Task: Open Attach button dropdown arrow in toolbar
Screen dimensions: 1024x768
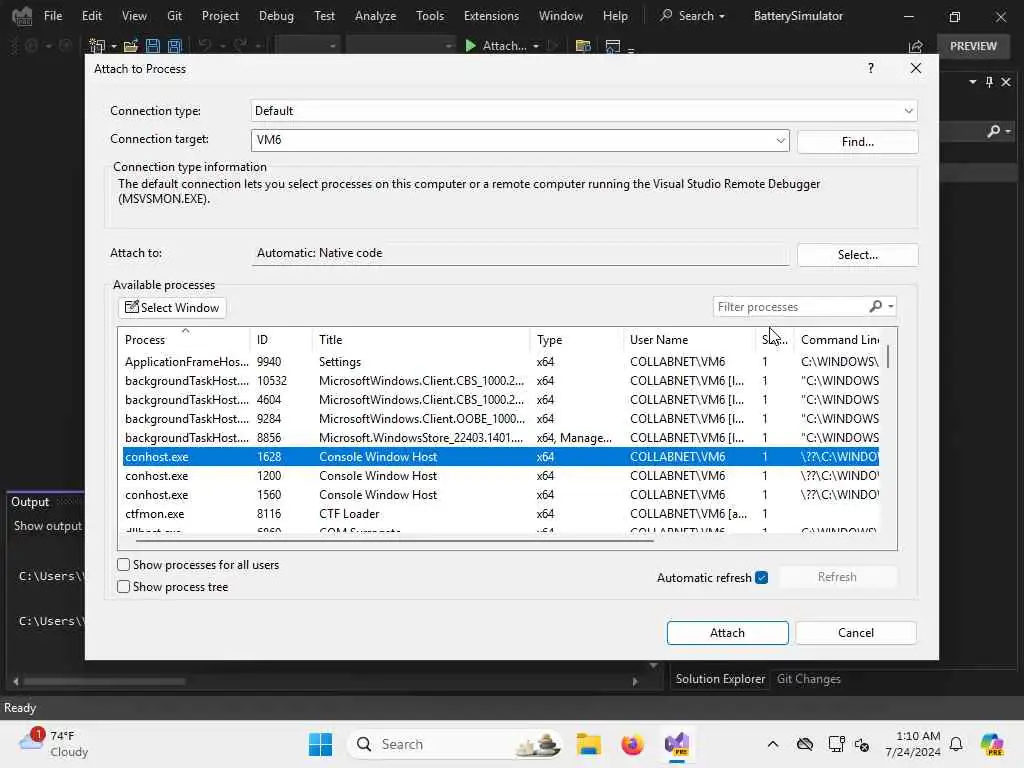Action: click(x=536, y=46)
